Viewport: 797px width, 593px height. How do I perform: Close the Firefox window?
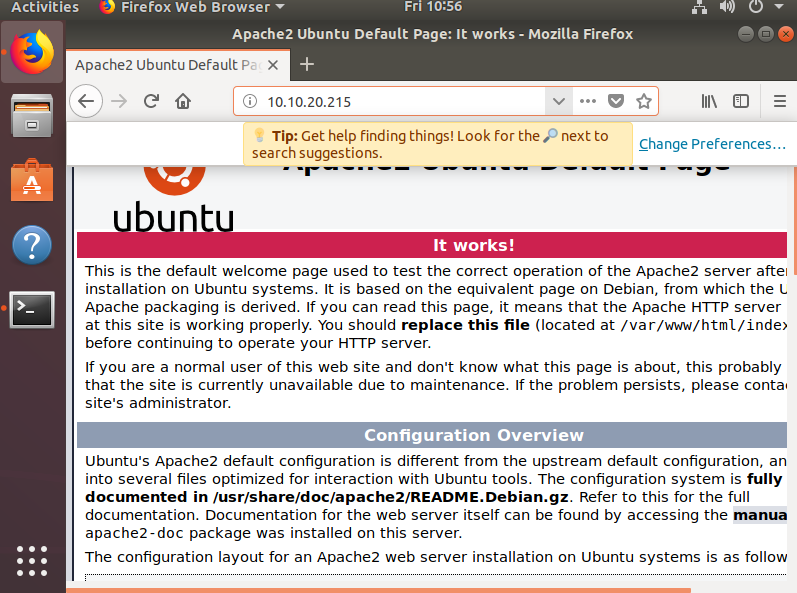tap(786, 34)
